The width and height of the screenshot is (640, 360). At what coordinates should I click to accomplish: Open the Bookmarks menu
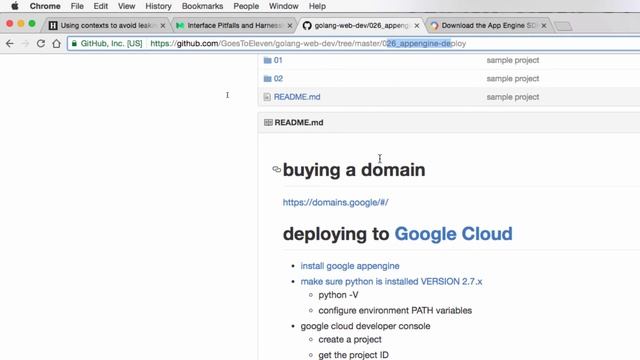(202, 6)
